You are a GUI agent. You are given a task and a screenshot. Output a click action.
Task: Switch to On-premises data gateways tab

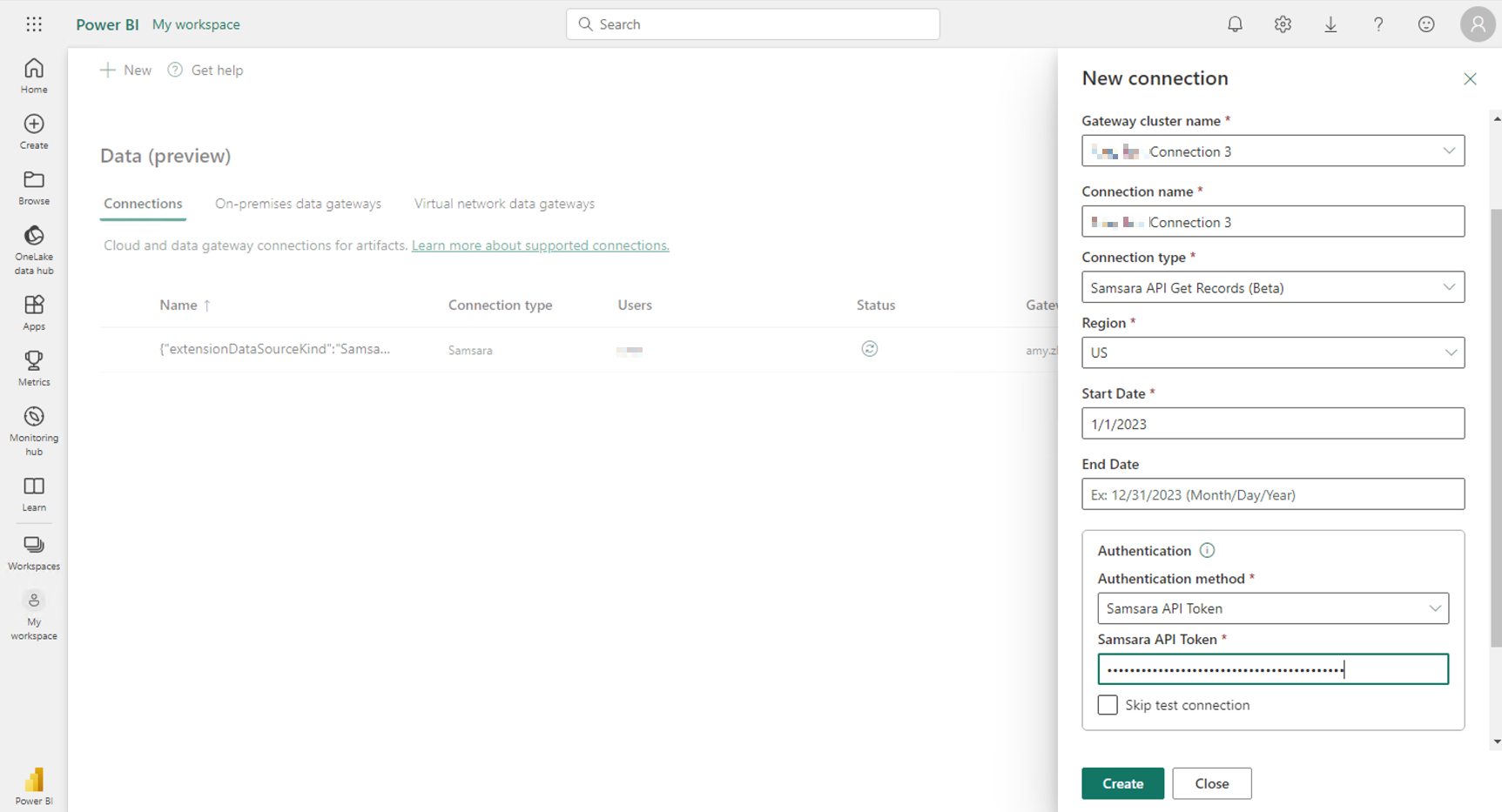[x=298, y=204]
